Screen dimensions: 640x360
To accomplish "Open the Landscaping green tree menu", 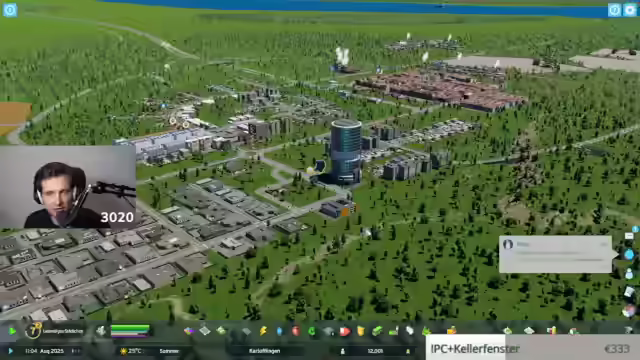I will point(426,330).
